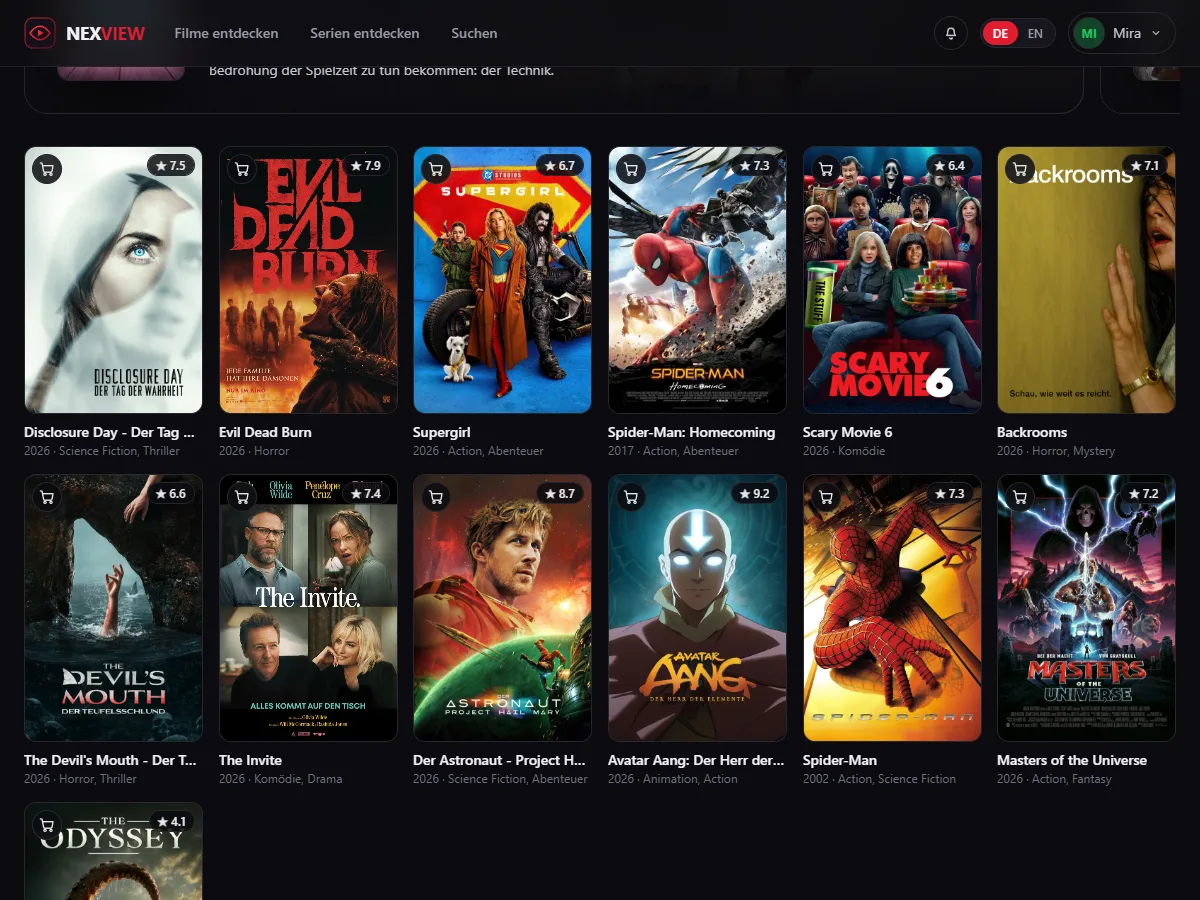The image size is (1200, 900).
Task: Click the NEXVIEW brand name
Action: tap(106, 33)
